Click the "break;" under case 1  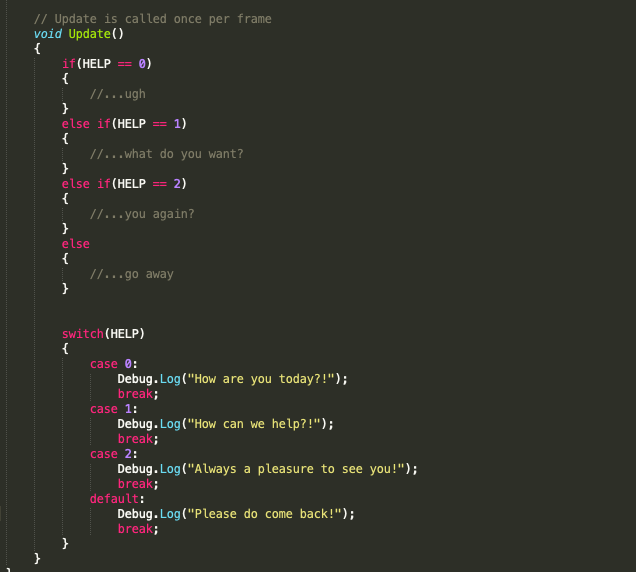pyautogui.click(x=138, y=439)
